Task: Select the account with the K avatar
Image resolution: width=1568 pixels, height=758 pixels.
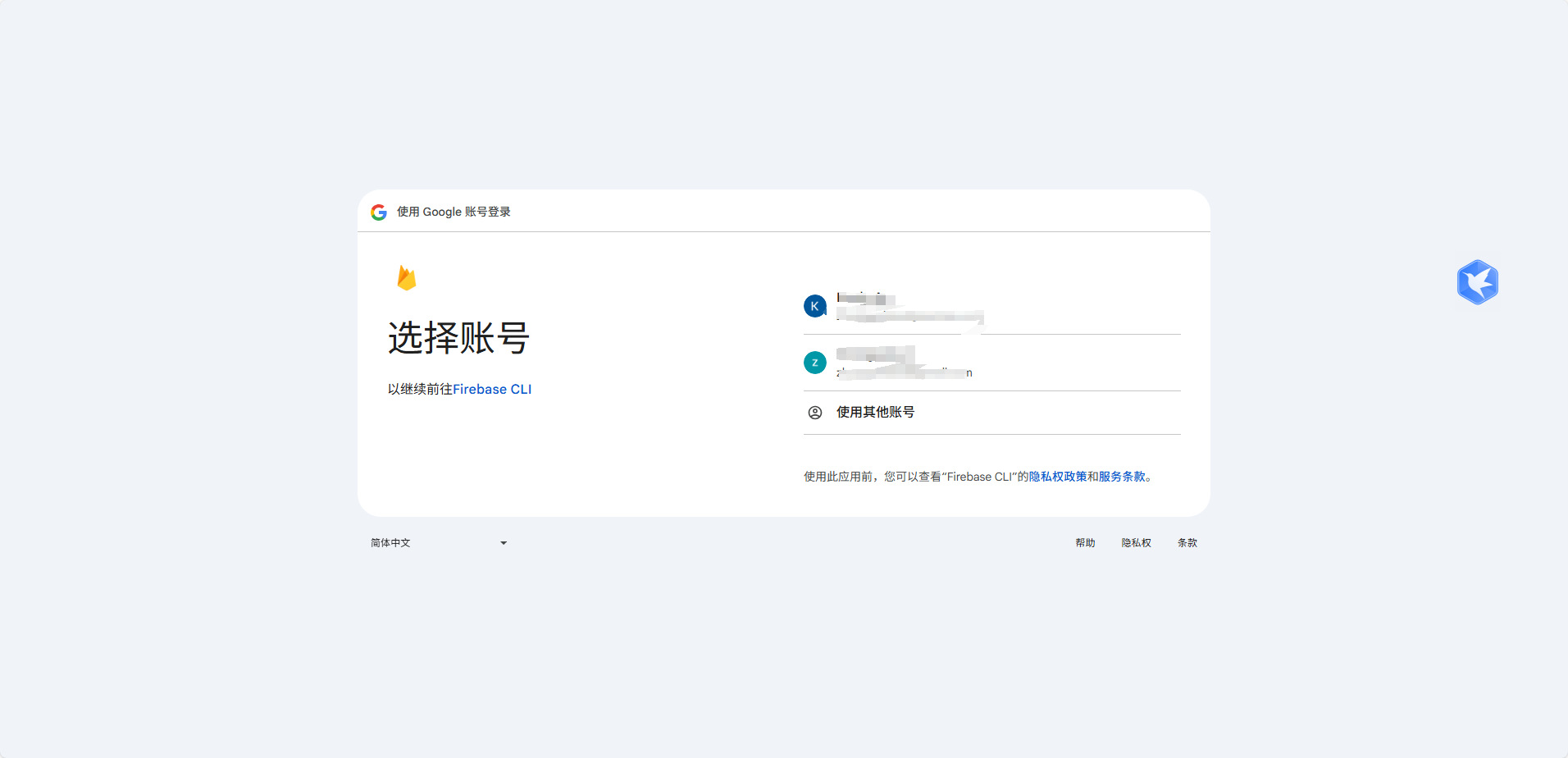Action: tap(815, 306)
